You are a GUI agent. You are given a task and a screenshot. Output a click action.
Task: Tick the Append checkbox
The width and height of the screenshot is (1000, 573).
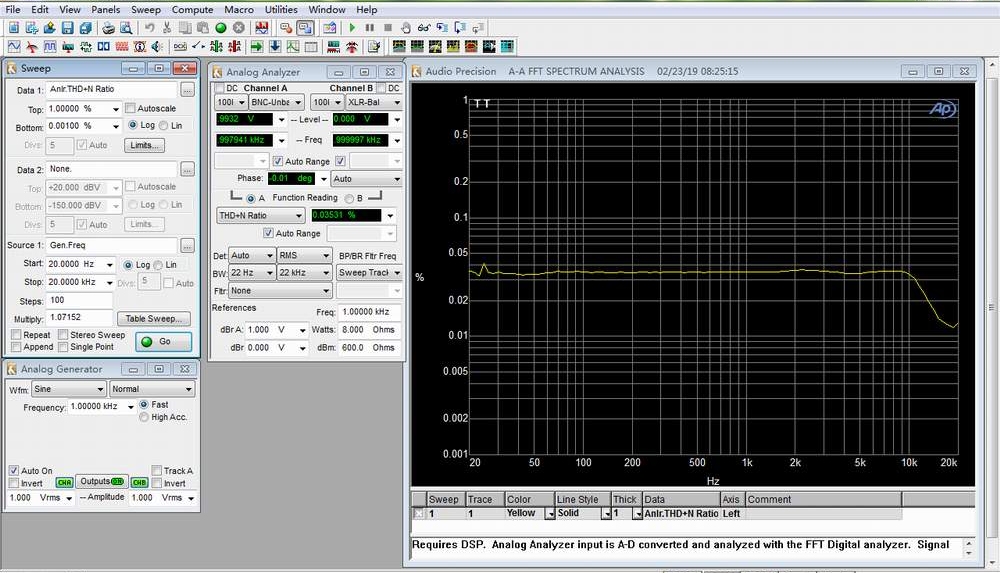pos(16,346)
